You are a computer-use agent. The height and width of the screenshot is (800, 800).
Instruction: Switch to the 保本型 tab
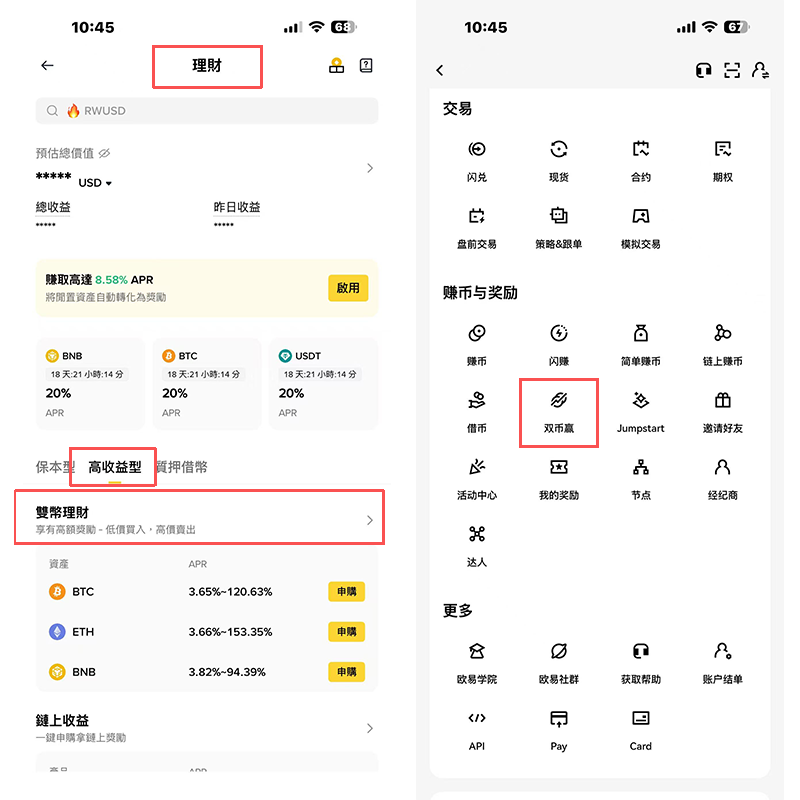(54, 467)
